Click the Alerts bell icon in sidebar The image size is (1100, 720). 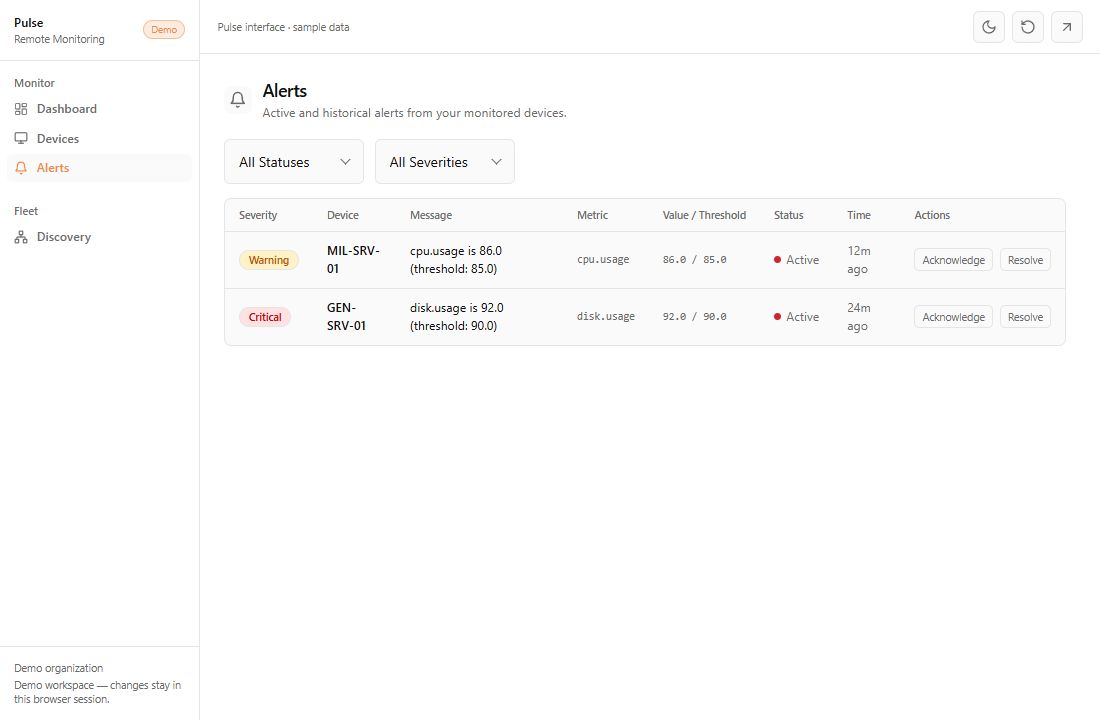pyautogui.click(x=21, y=168)
